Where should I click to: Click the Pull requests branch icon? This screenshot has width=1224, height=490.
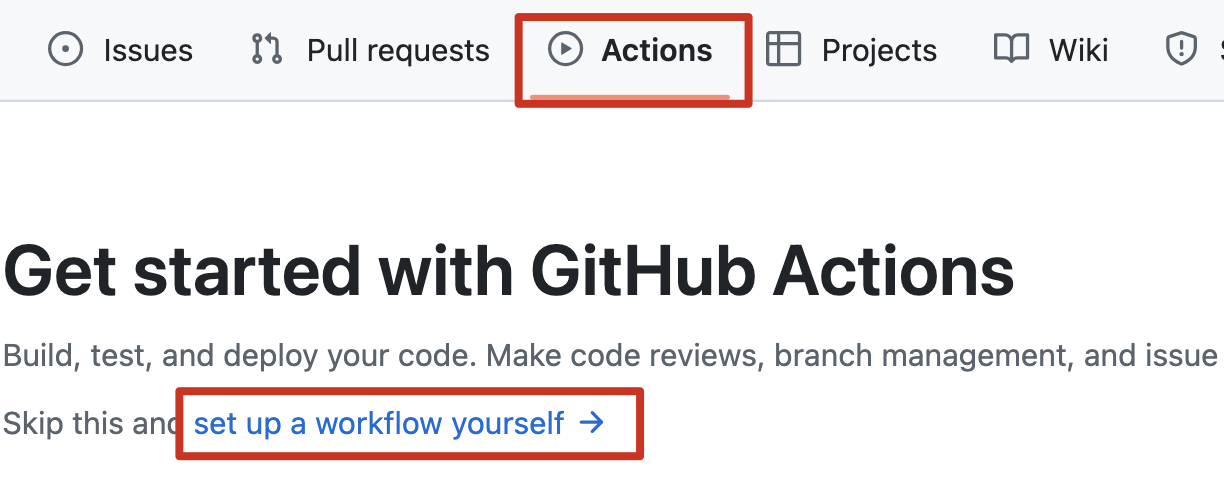267,50
